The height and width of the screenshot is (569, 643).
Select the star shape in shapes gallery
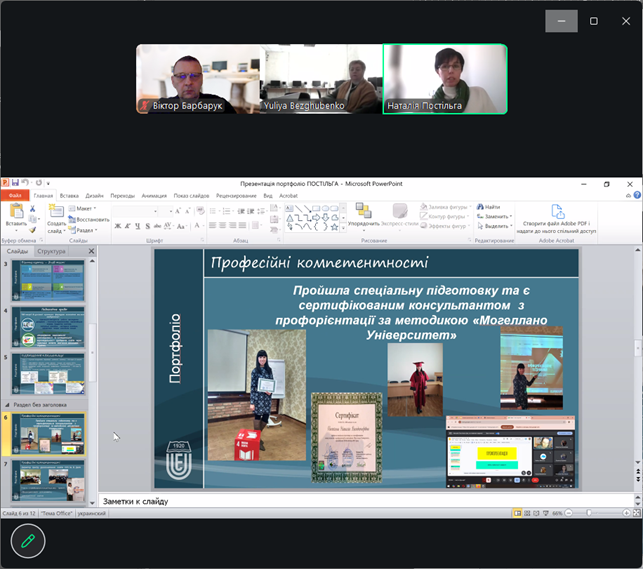pos(335,227)
